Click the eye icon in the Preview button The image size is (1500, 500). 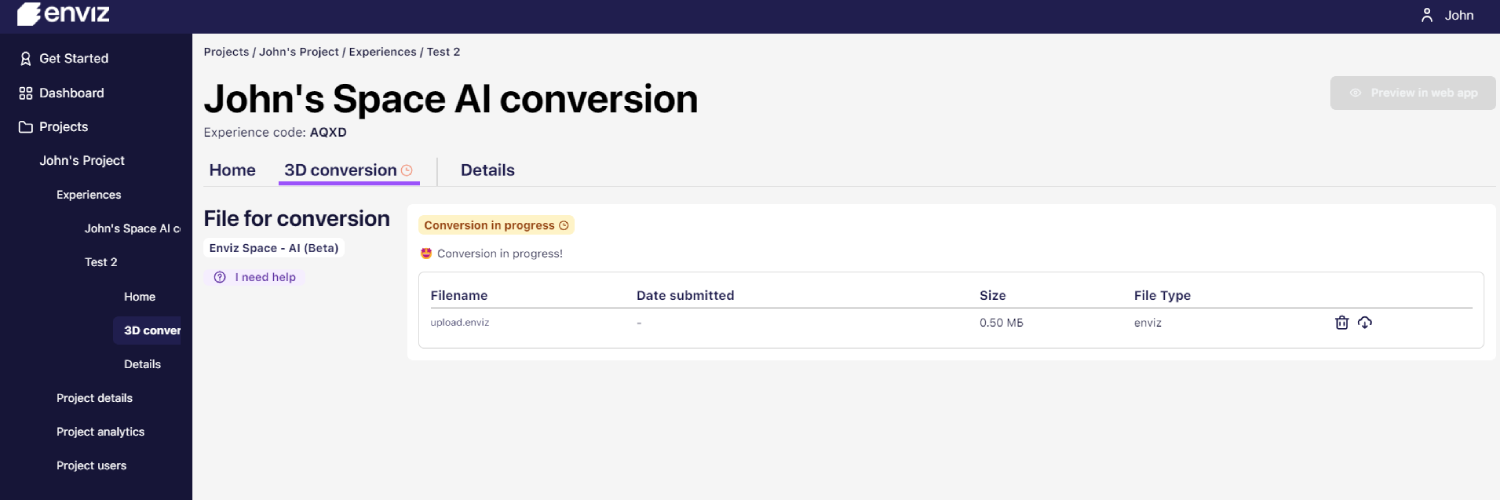pyautogui.click(x=1356, y=93)
